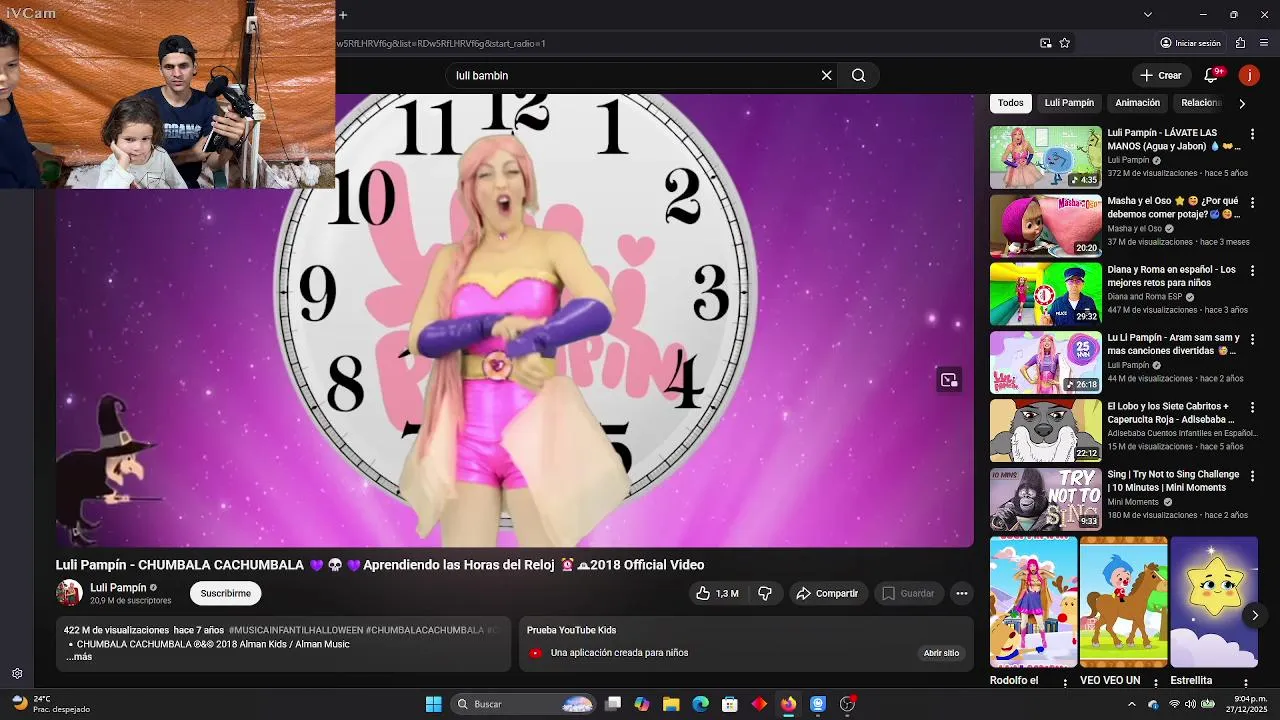Open Microsoft Edge from the taskbar
This screenshot has width=1280, height=720.
[x=701, y=704]
